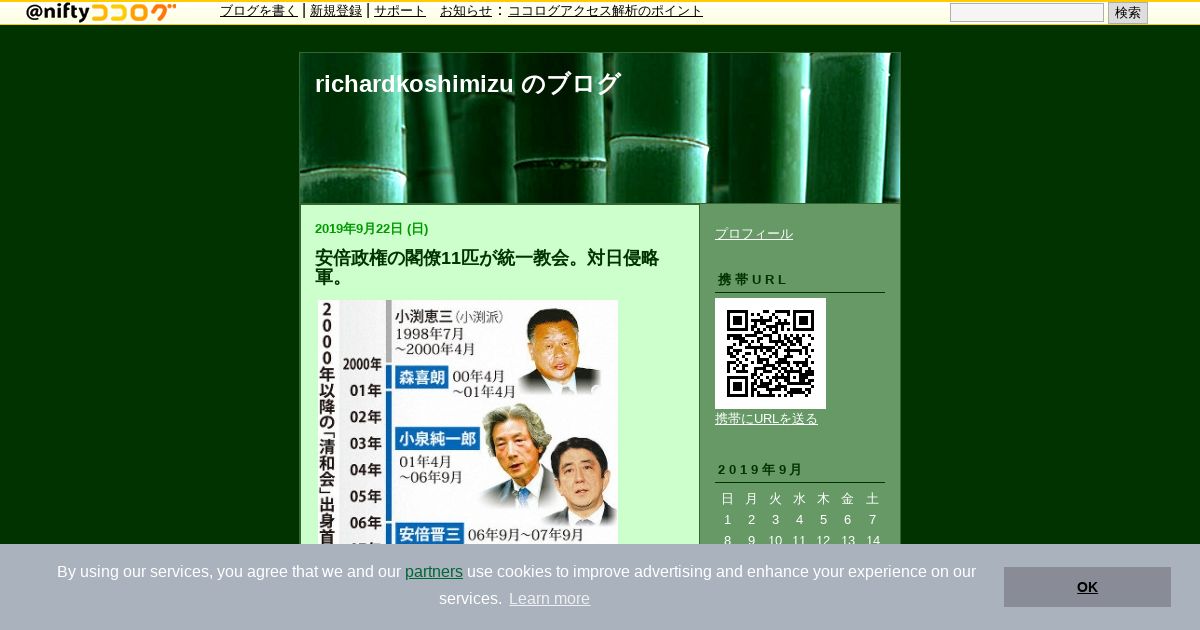Click the 携帯URL sidebar heading
The height and width of the screenshot is (630, 1200).
coord(753,280)
